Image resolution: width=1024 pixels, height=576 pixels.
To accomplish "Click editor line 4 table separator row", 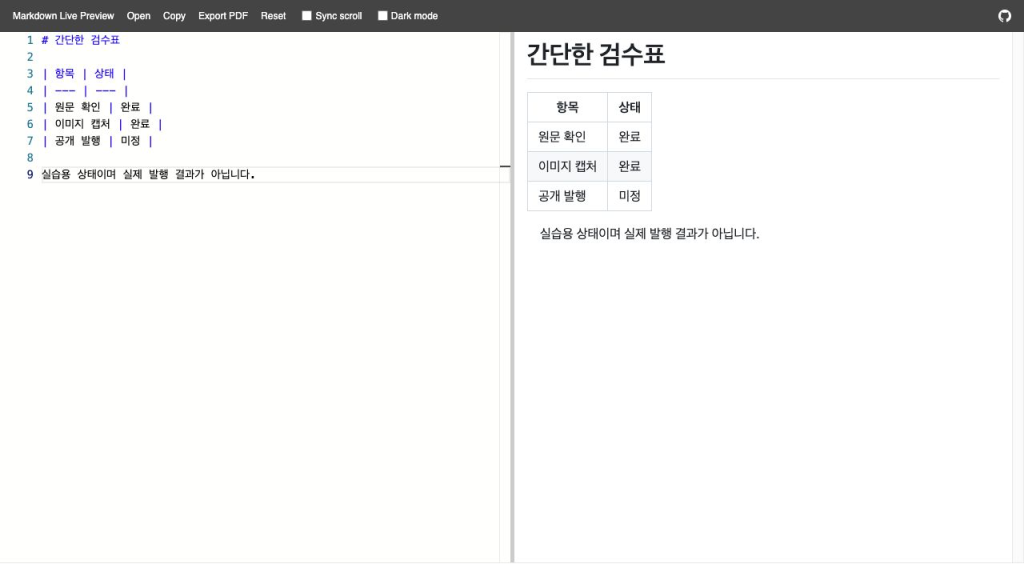I will [85, 90].
